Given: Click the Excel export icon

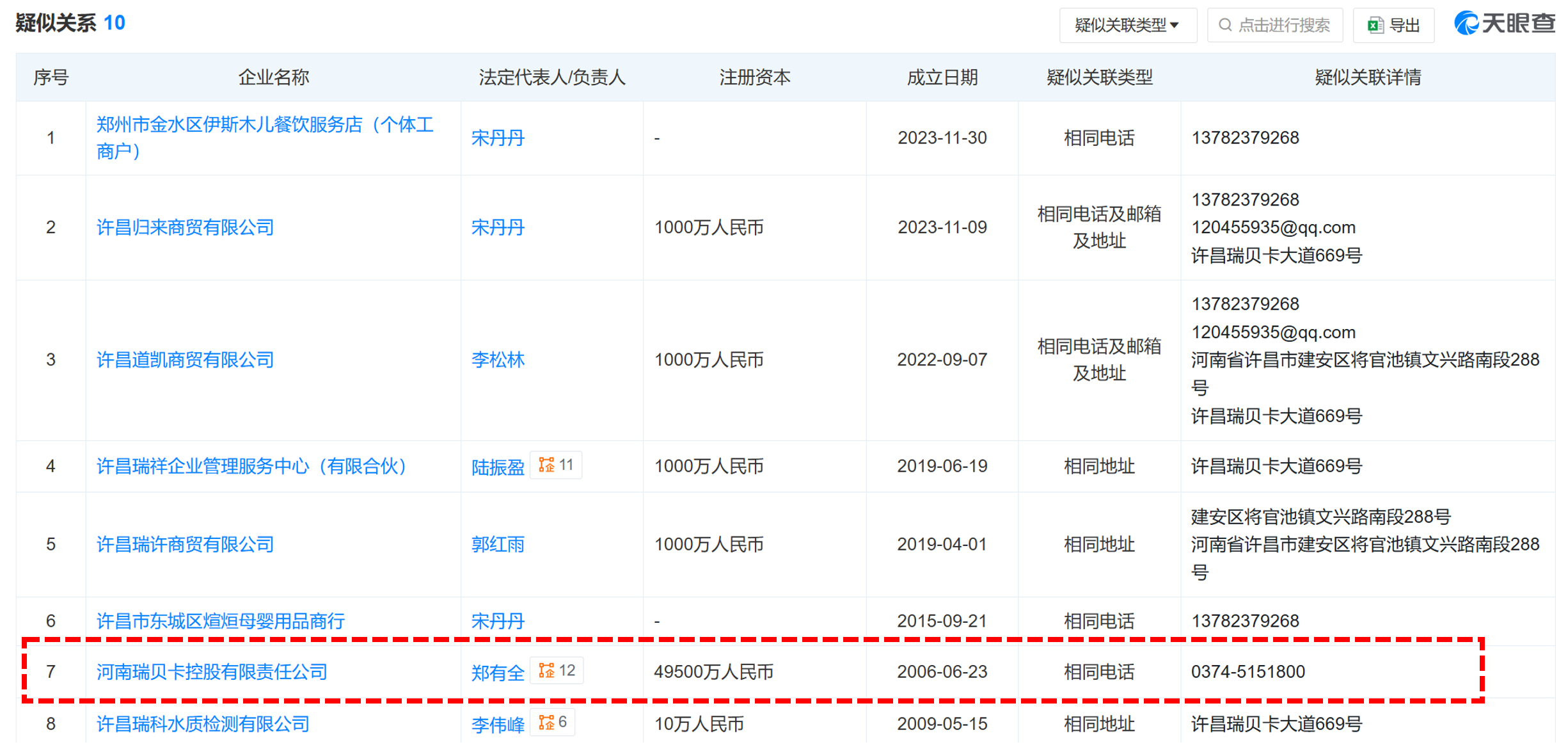Looking at the screenshot, I should tap(1375, 26).
